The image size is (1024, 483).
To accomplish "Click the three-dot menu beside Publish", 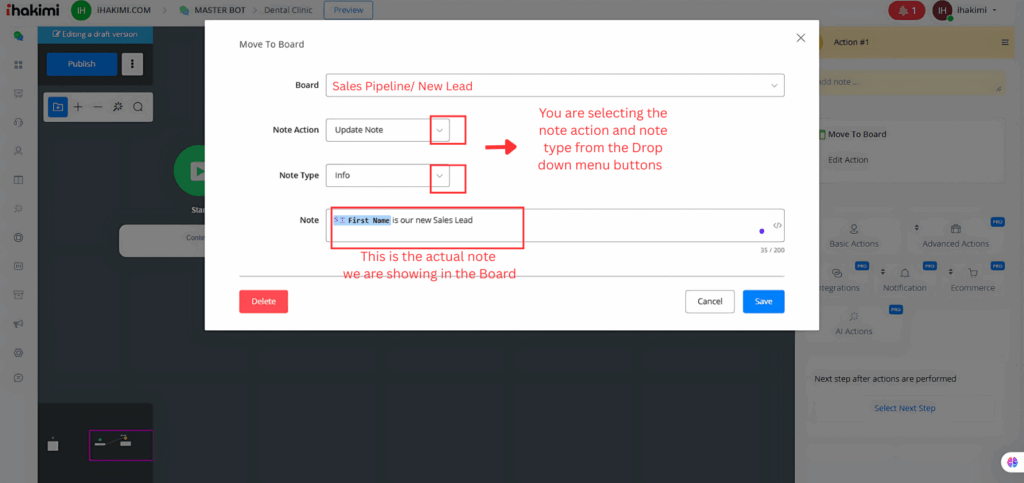I will pyautogui.click(x=132, y=64).
